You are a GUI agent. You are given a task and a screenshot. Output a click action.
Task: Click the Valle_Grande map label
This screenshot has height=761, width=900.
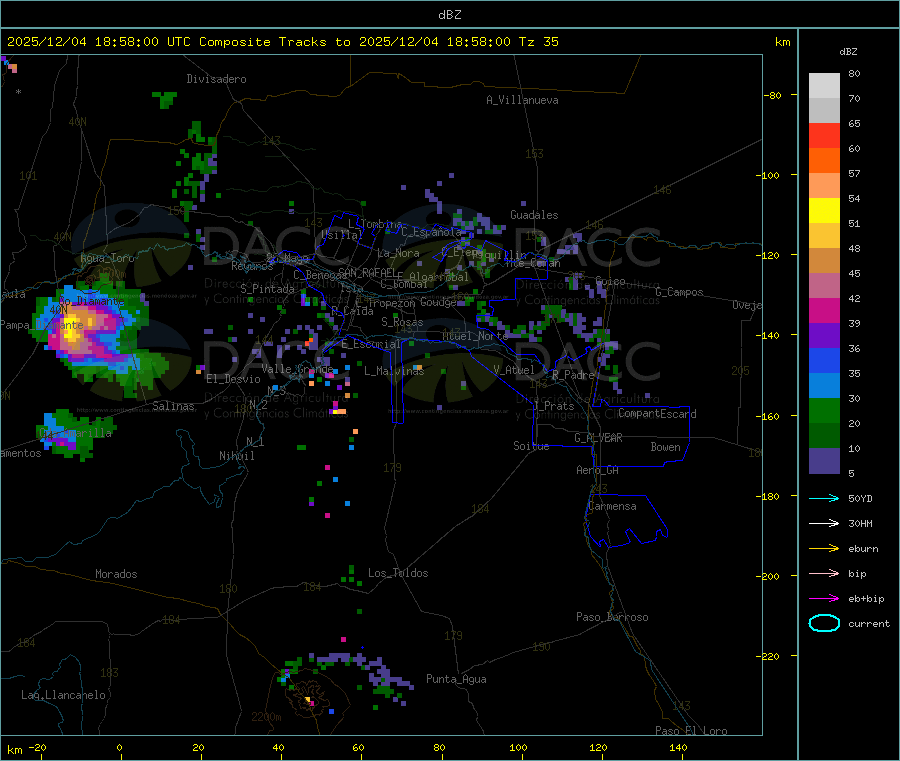coord(297,369)
